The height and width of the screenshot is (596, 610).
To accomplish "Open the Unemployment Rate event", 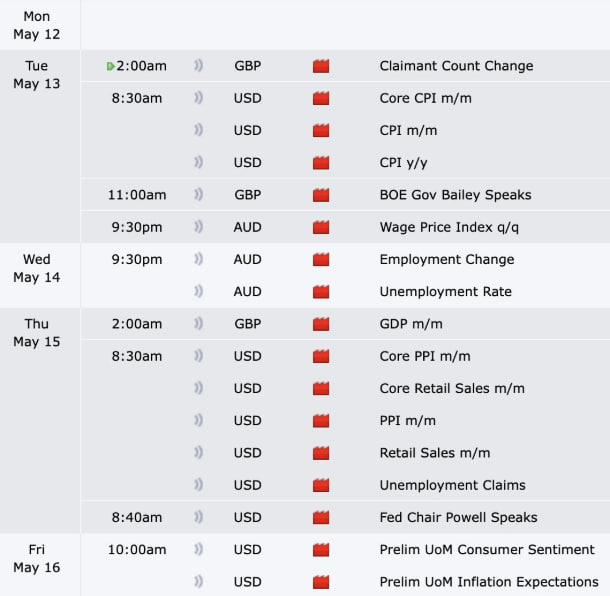I will (x=445, y=291).
